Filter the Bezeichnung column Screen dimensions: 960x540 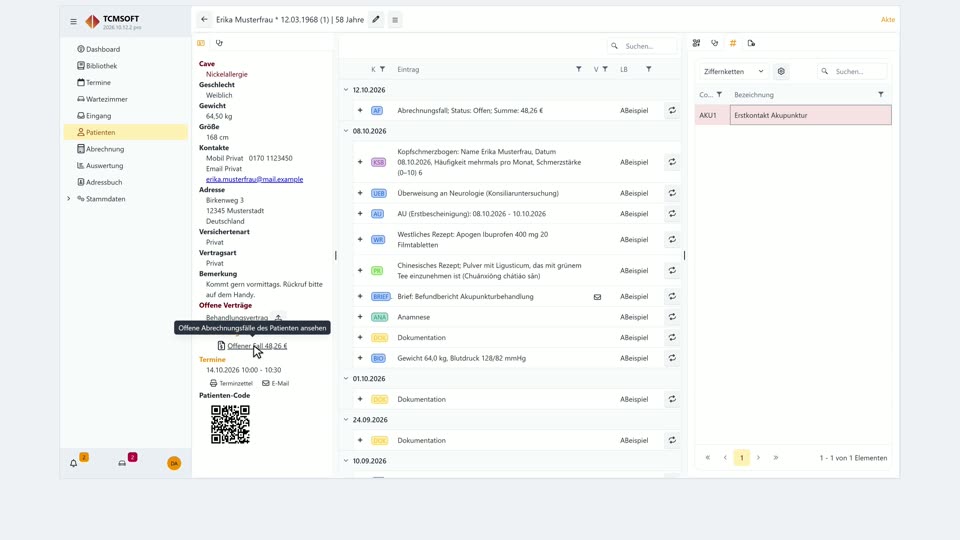pos(880,95)
